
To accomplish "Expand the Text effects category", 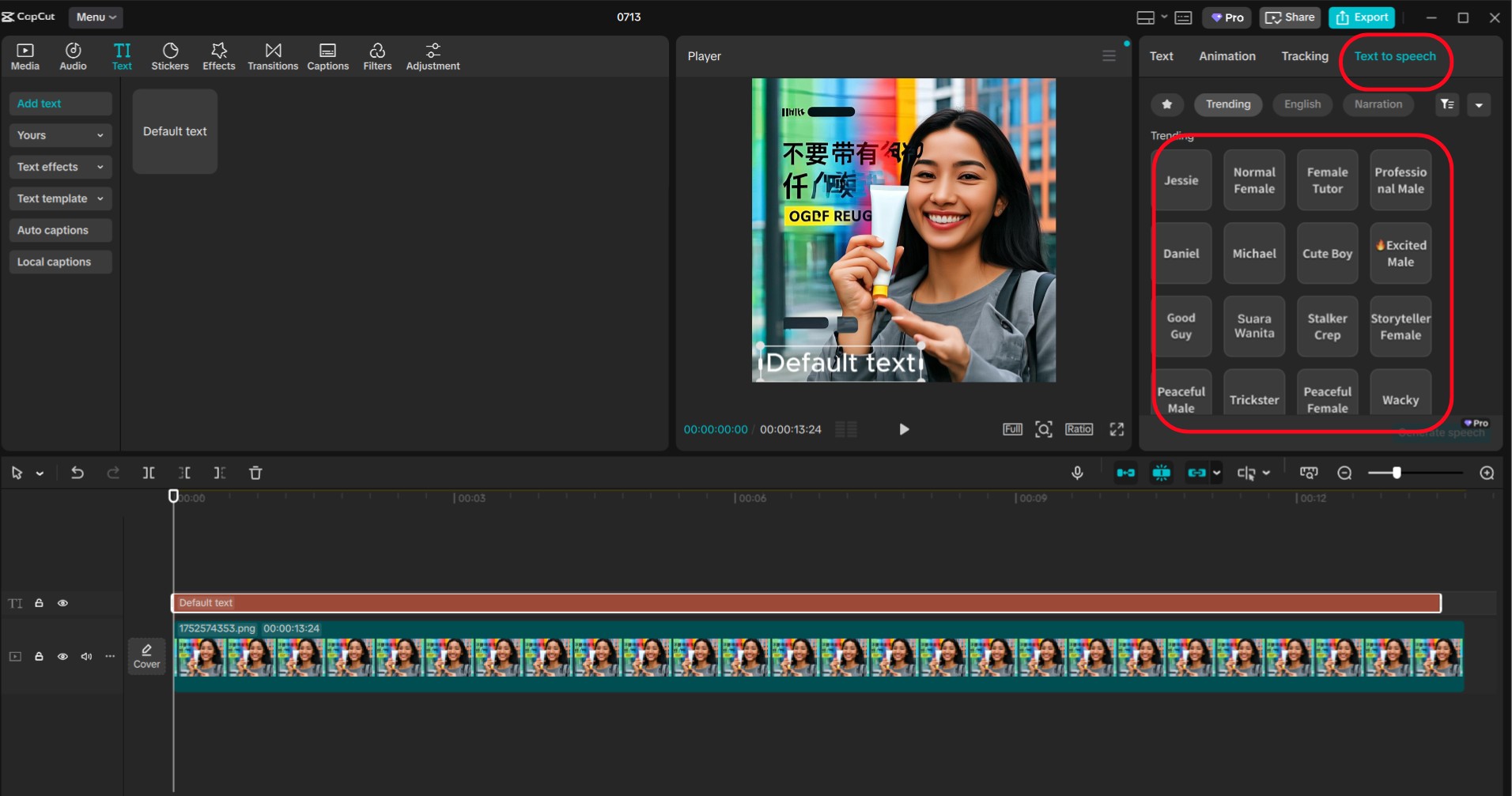I will coord(60,167).
